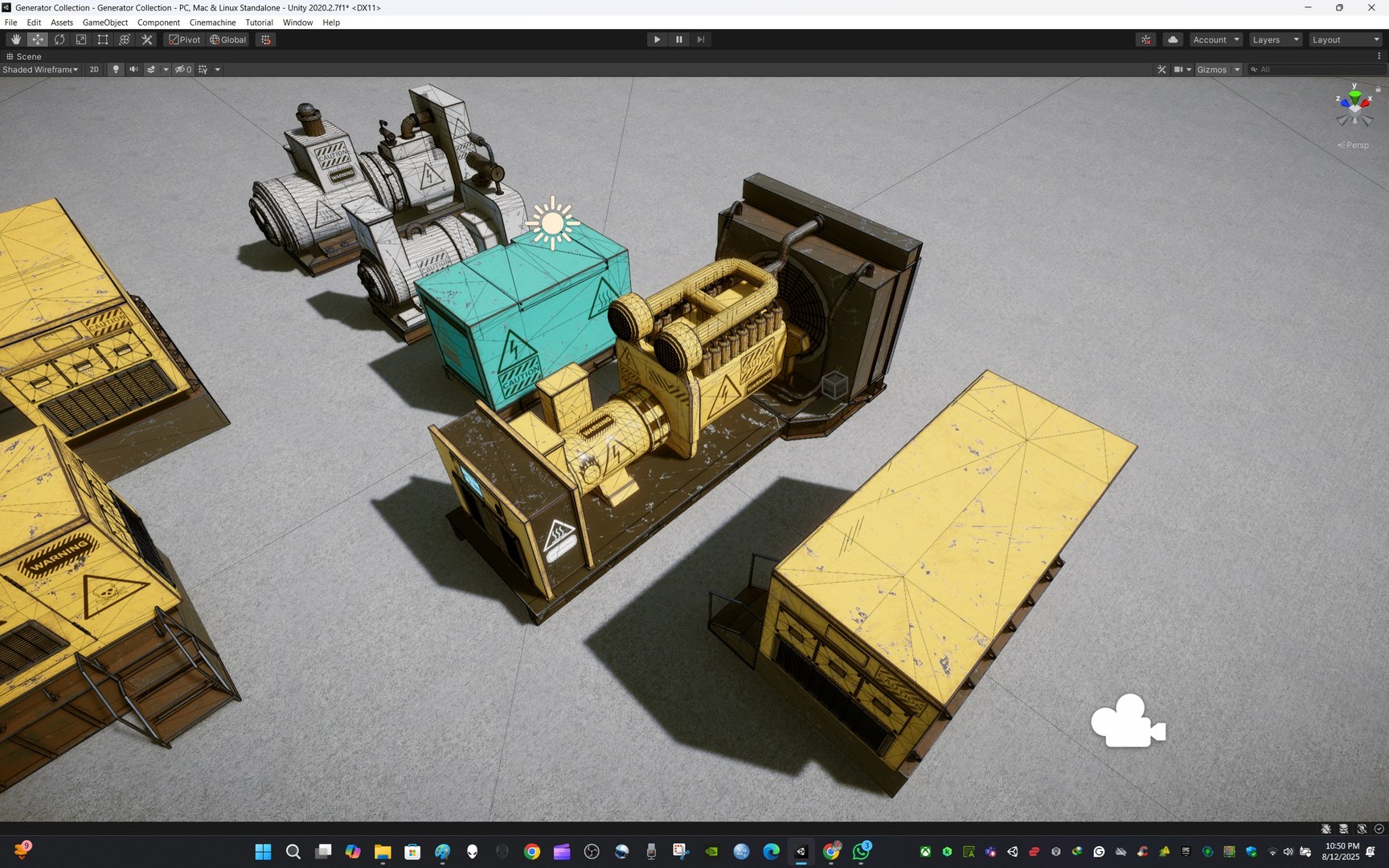Select the combined Transform tool
Viewport: 1389px width, 868px height.
[x=125, y=39]
